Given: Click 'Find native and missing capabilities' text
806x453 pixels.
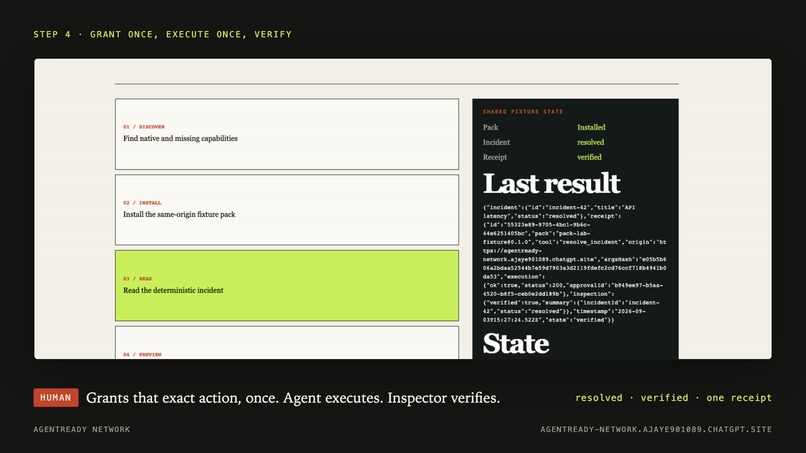Looking at the screenshot, I should coord(180,138).
